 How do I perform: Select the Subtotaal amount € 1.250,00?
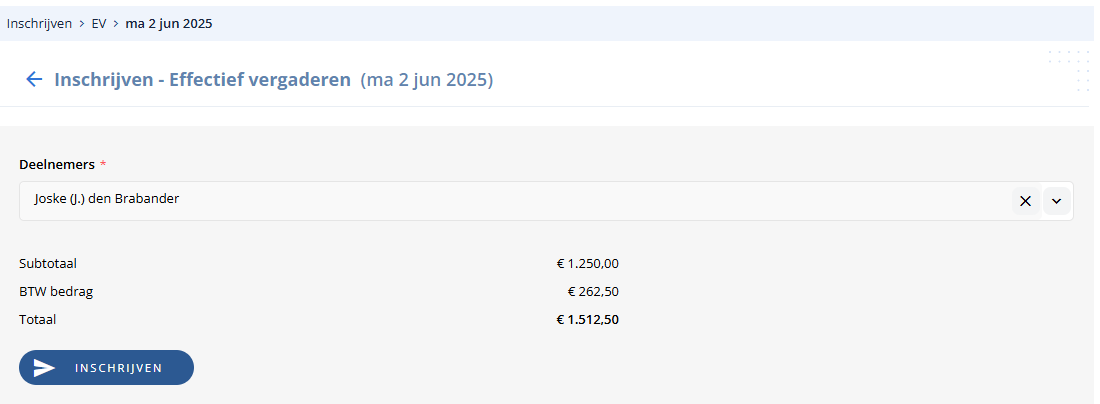[x=588, y=264]
